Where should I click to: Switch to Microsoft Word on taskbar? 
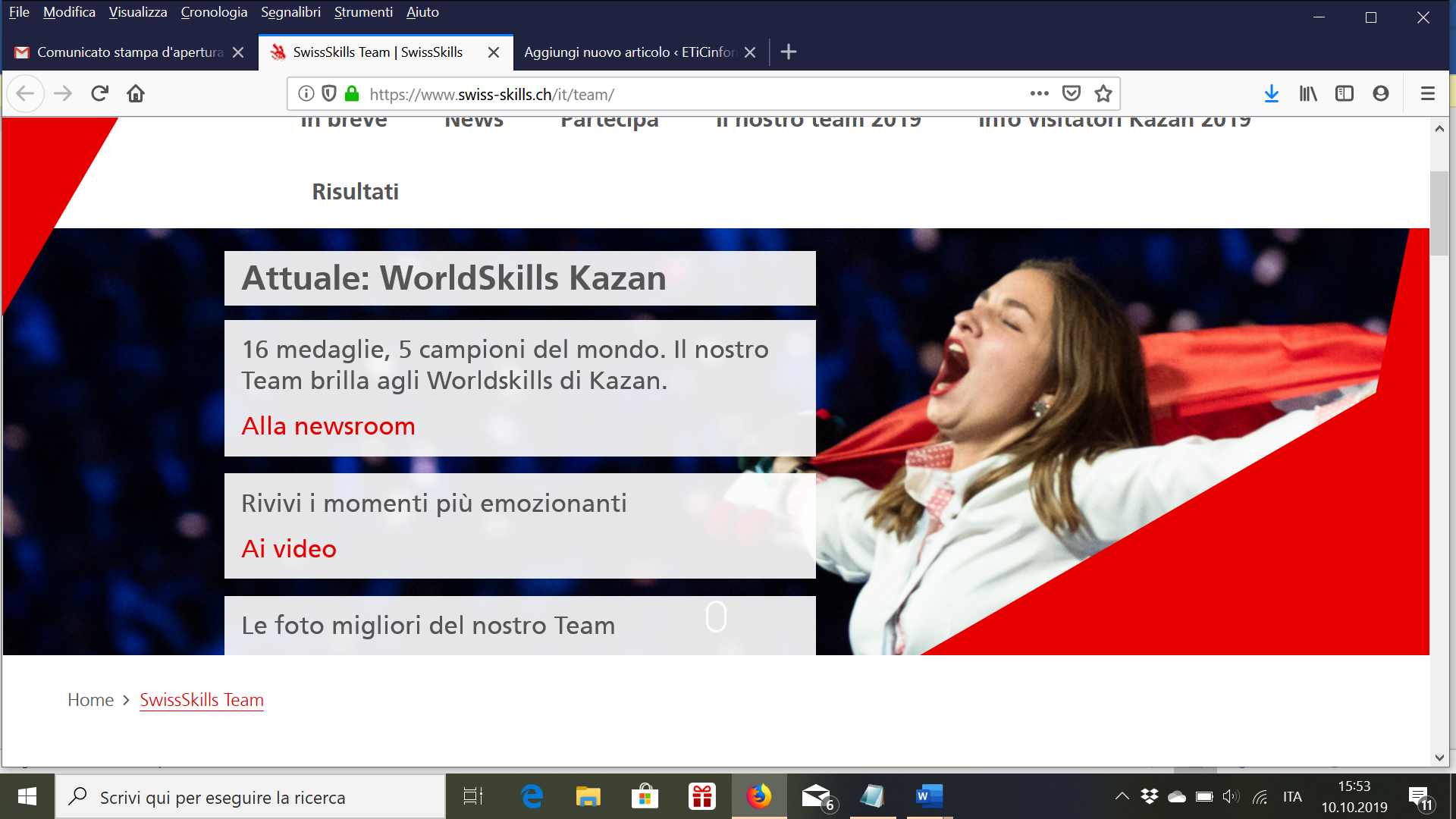click(x=928, y=796)
